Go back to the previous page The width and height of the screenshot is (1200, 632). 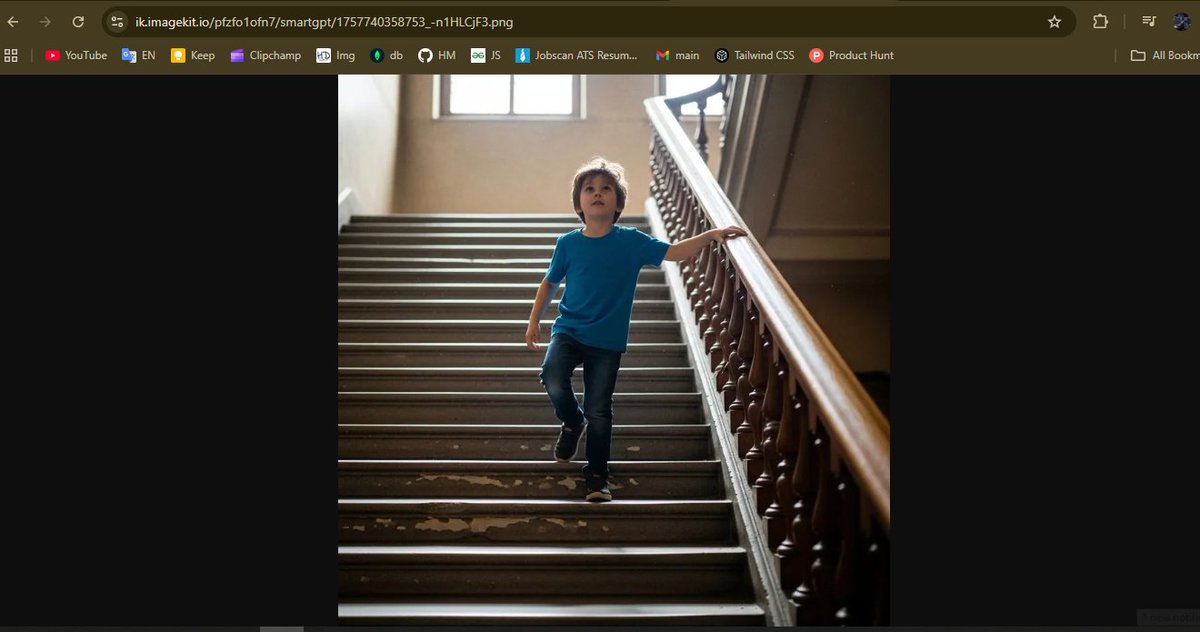click(x=13, y=21)
